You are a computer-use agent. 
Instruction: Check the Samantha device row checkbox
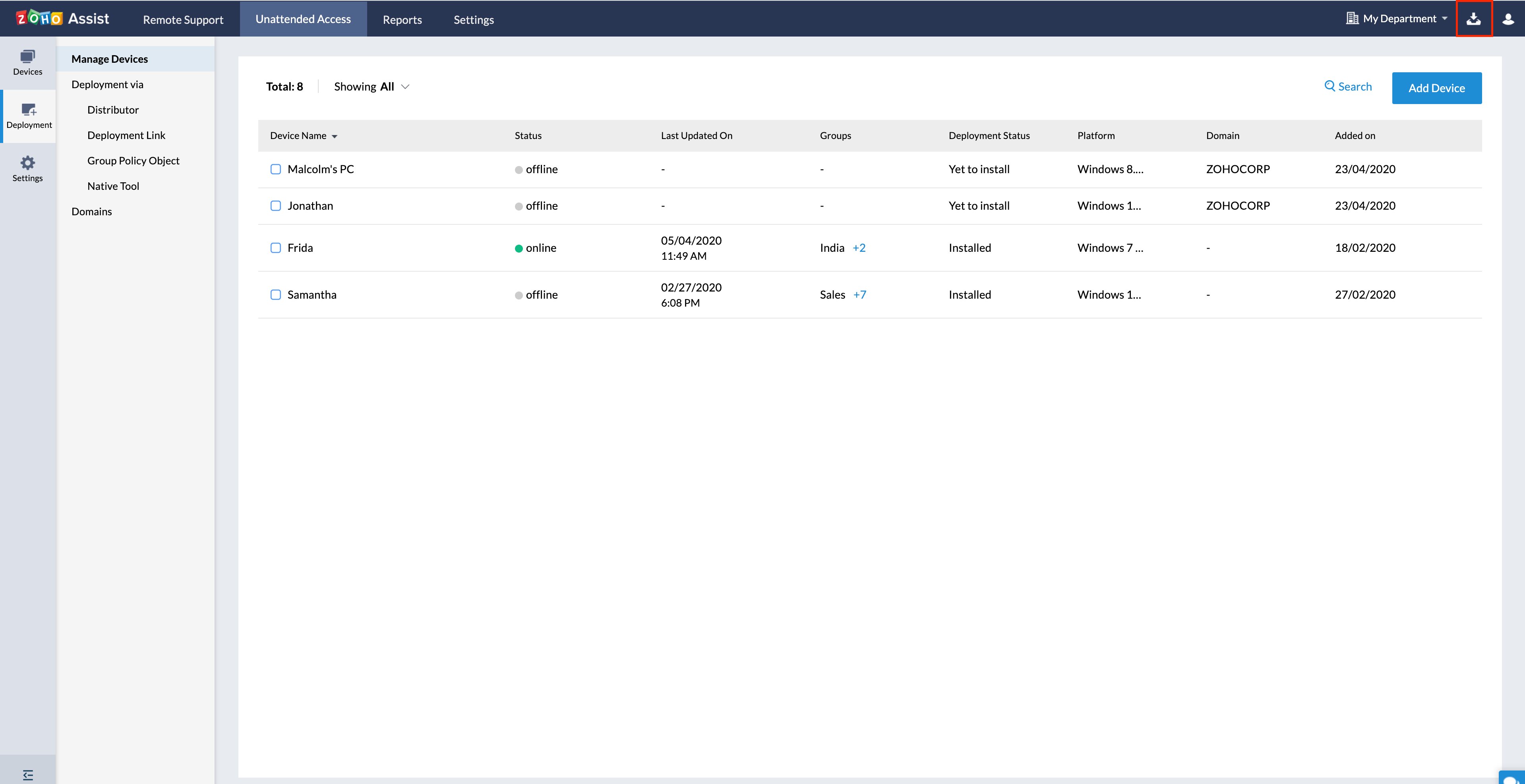pyautogui.click(x=275, y=294)
